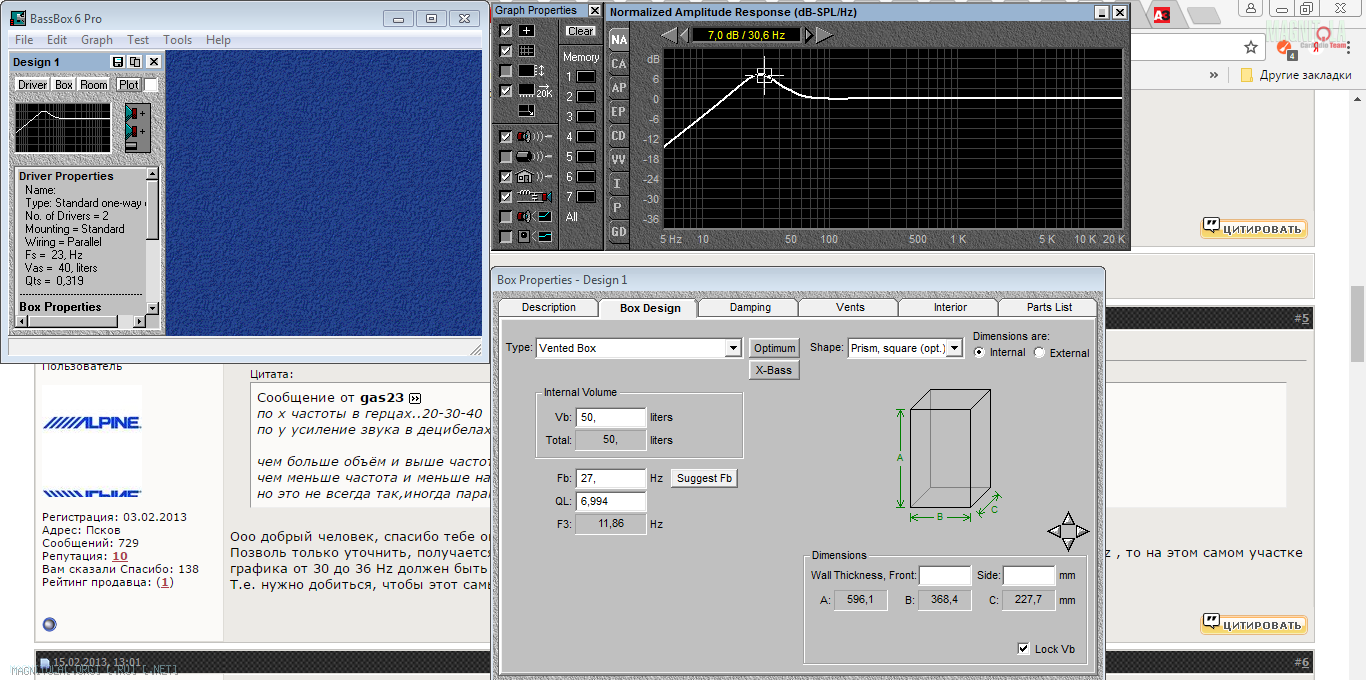The image size is (1366, 680).
Task: Click the Suggest Fb button
Action: click(x=704, y=478)
